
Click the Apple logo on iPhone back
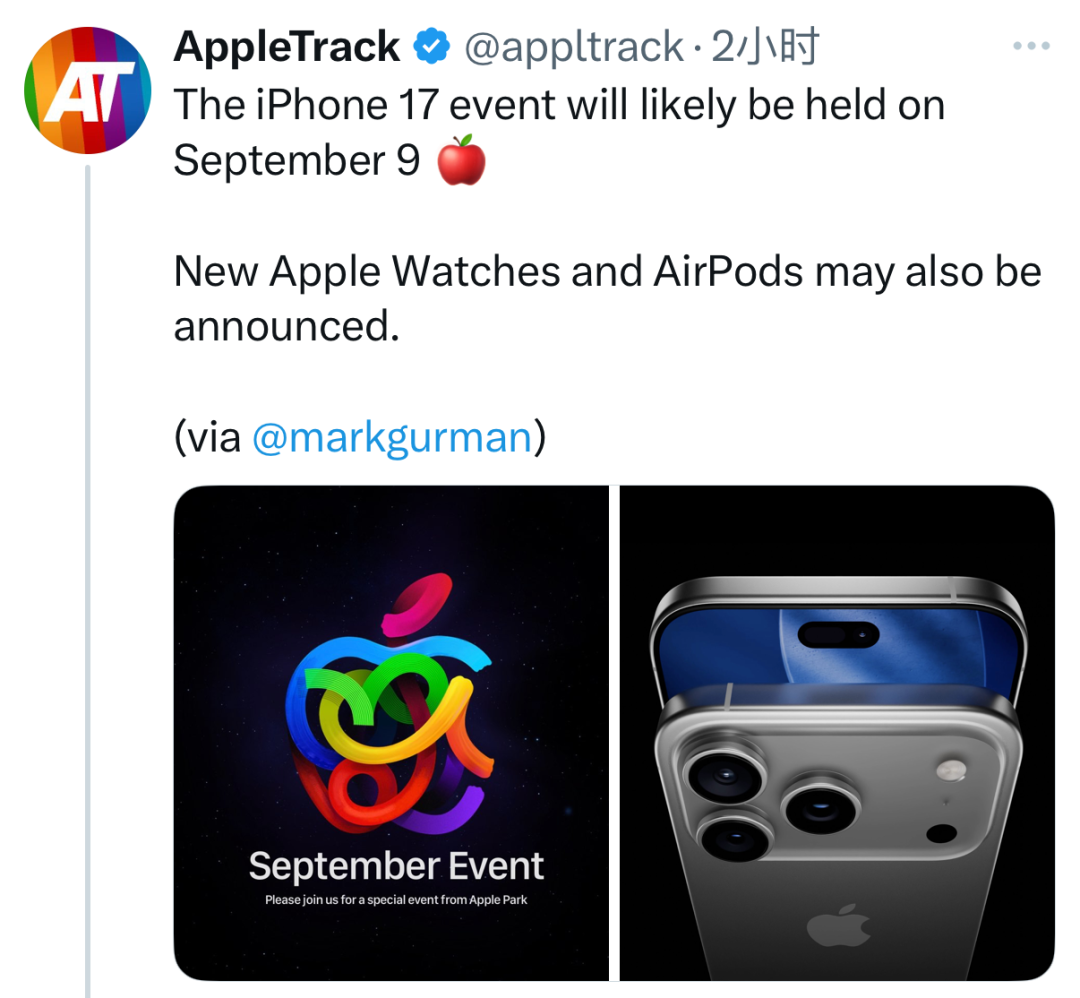[x=838, y=926]
